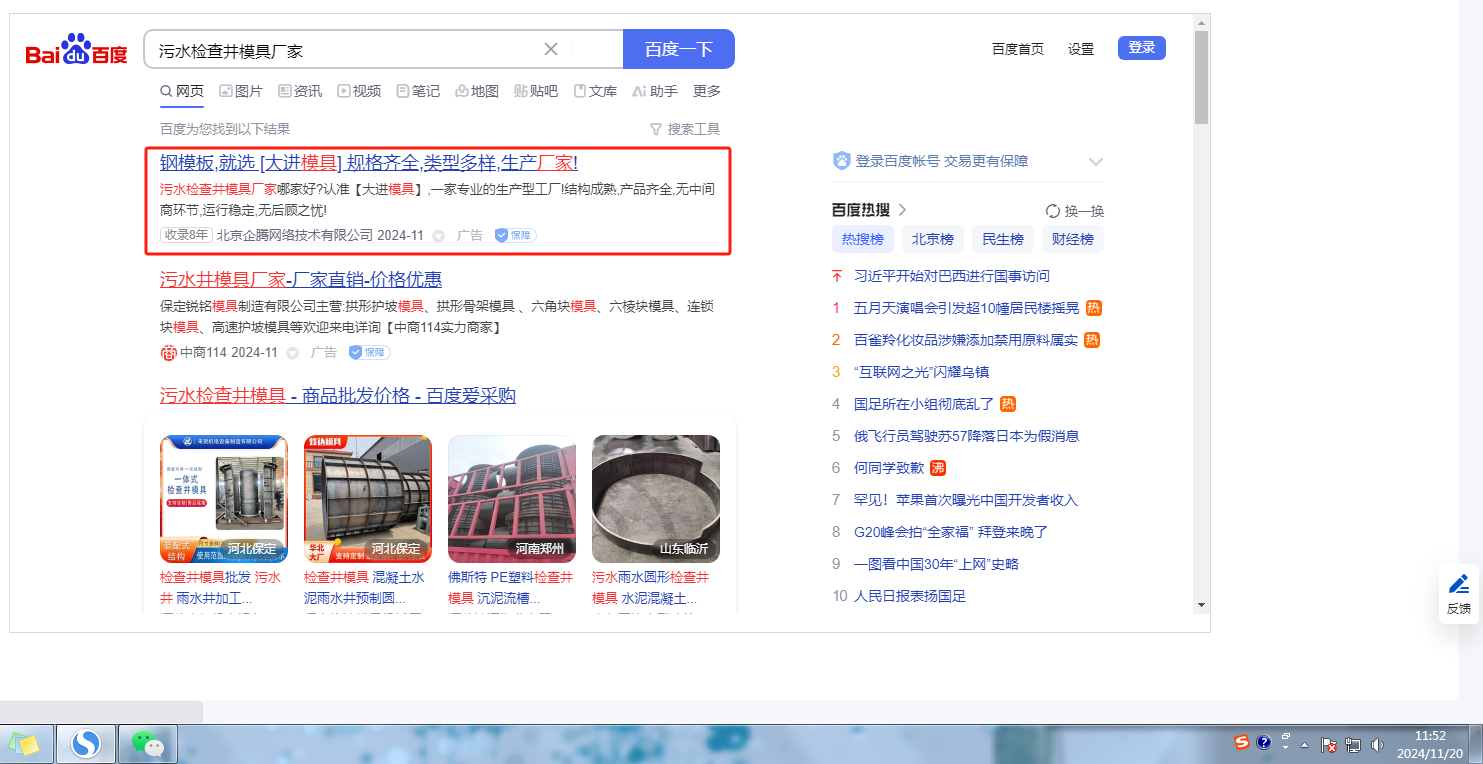
Task: Open the 贴吧 tab
Action: [536, 91]
